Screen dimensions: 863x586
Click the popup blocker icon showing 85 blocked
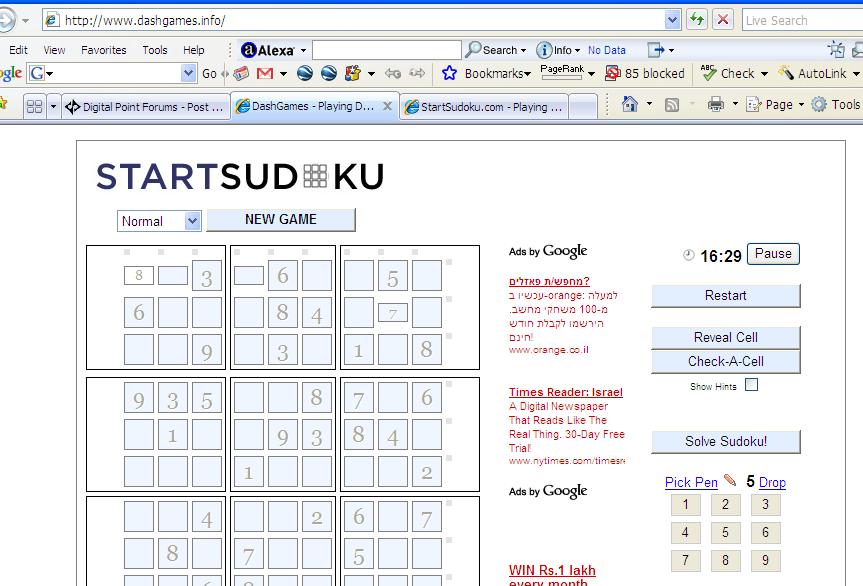613,73
